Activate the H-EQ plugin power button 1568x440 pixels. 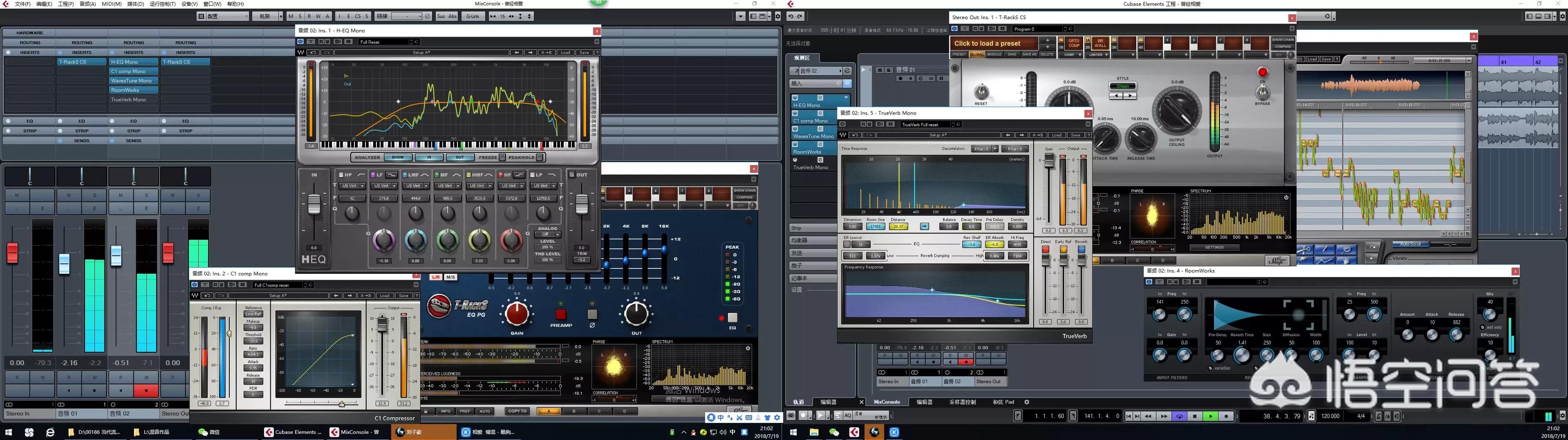click(301, 42)
